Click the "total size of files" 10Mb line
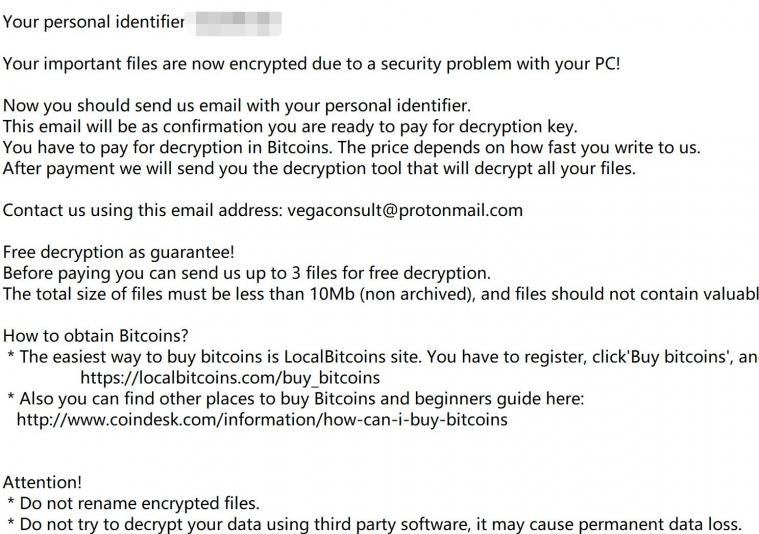759x534 pixels. [x=380, y=294]
